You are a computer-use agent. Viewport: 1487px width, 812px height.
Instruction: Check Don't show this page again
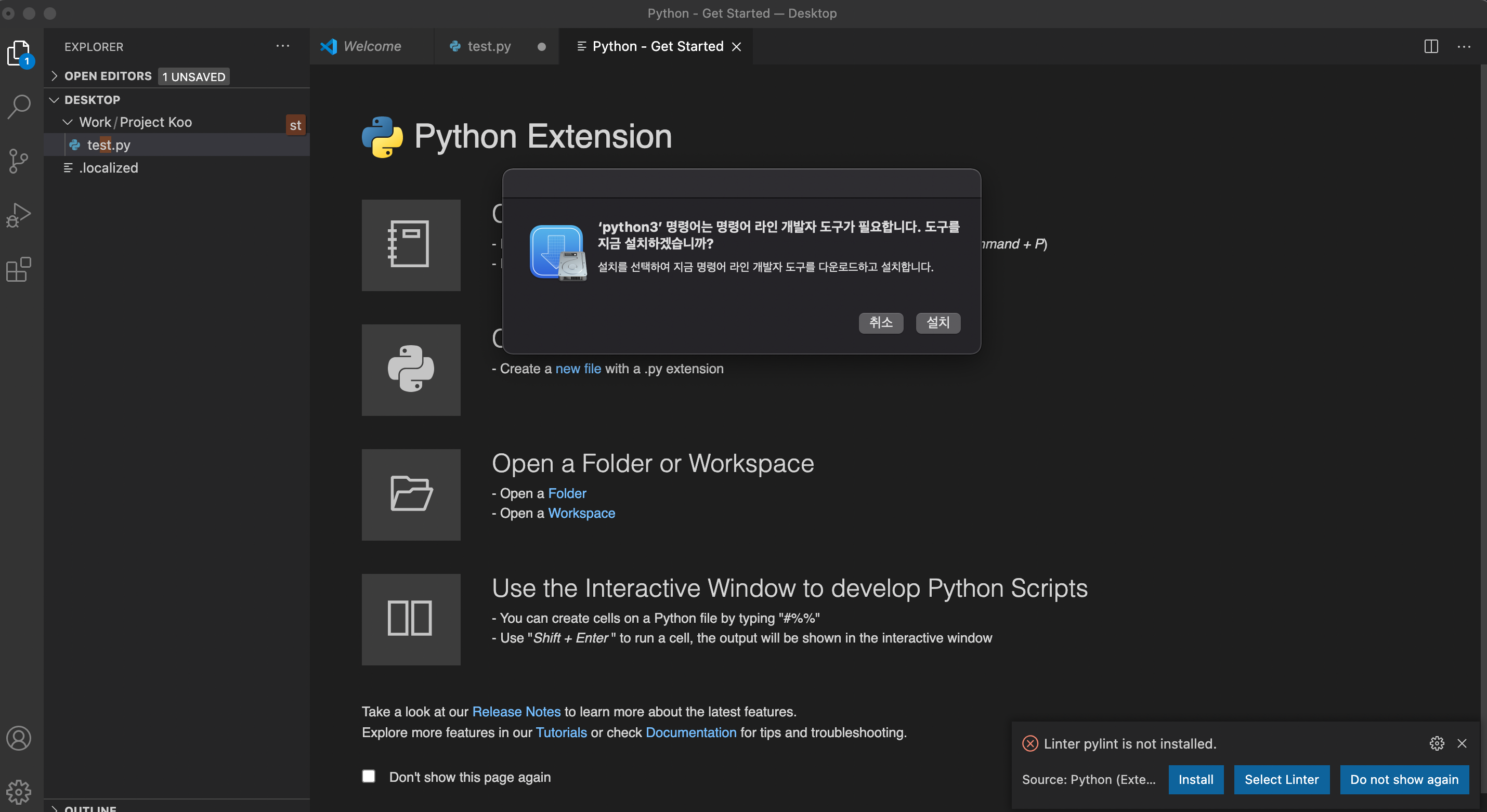(368, 776)
